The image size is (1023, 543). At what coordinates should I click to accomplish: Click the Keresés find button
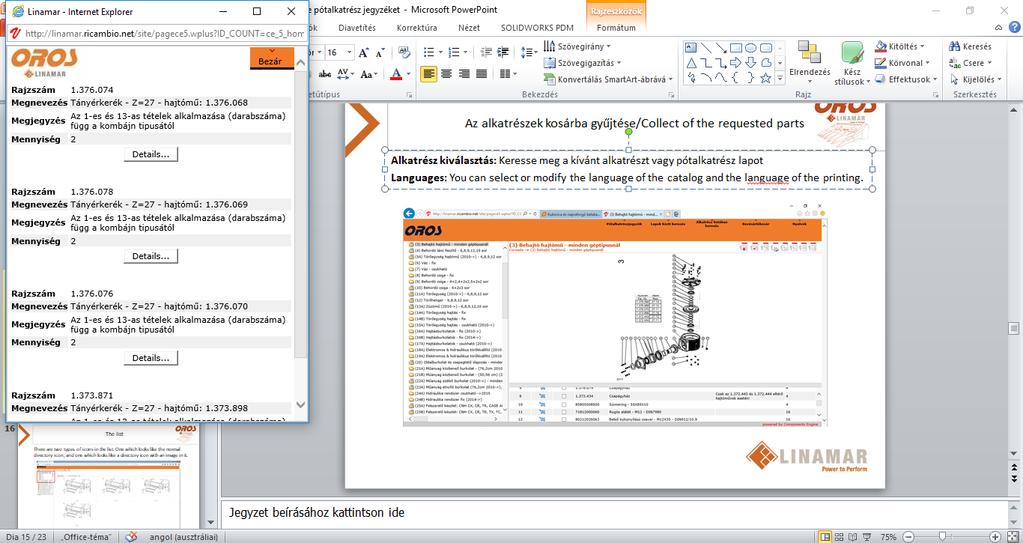tap(970, 46)
